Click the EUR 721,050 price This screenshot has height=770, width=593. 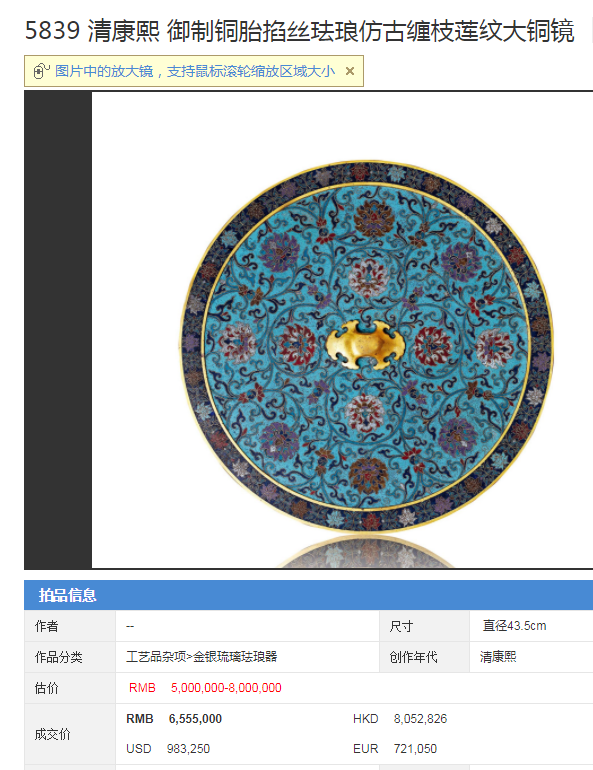[x=395, y=748]
